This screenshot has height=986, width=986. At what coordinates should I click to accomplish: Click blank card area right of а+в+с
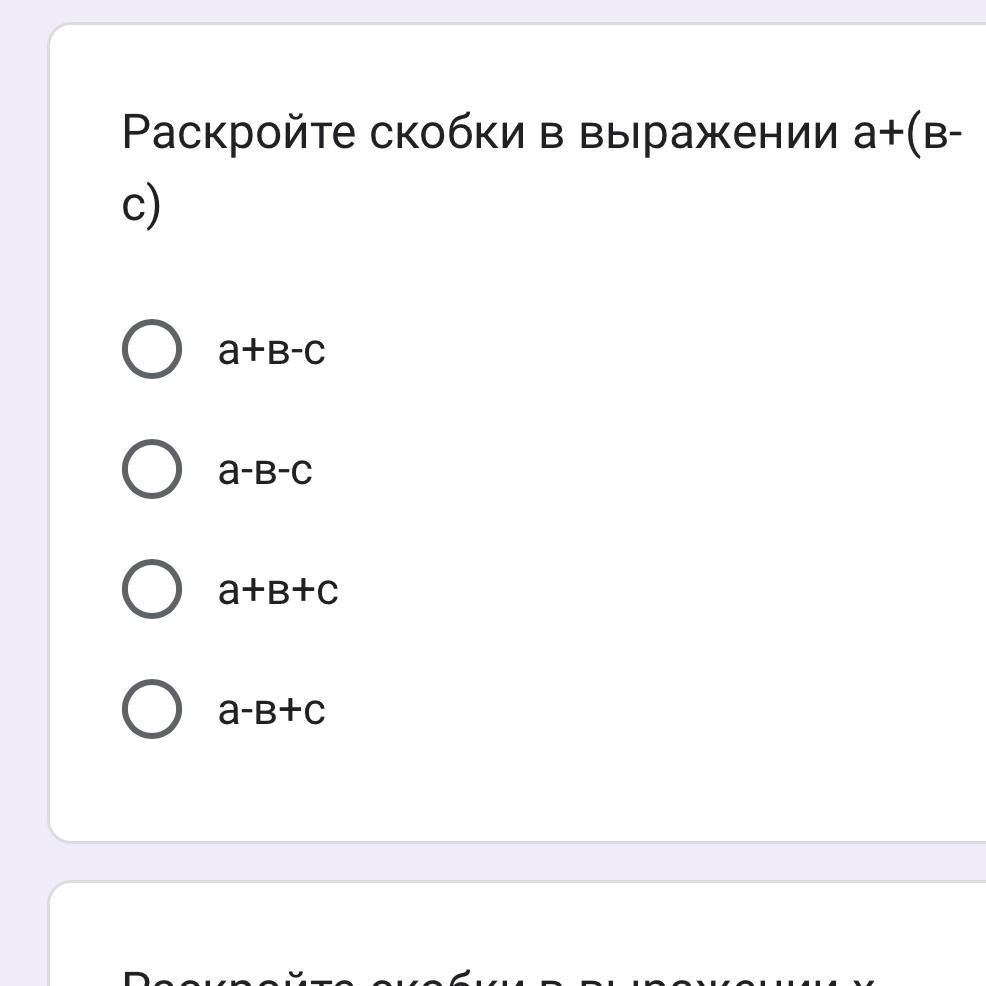click(x=650, y=590)
